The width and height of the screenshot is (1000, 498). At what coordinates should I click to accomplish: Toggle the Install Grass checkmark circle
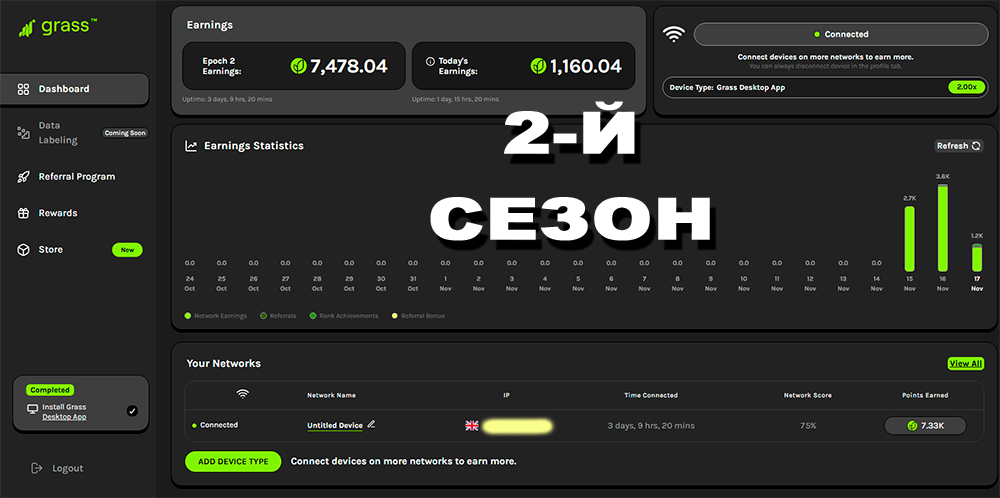[132, 411]
